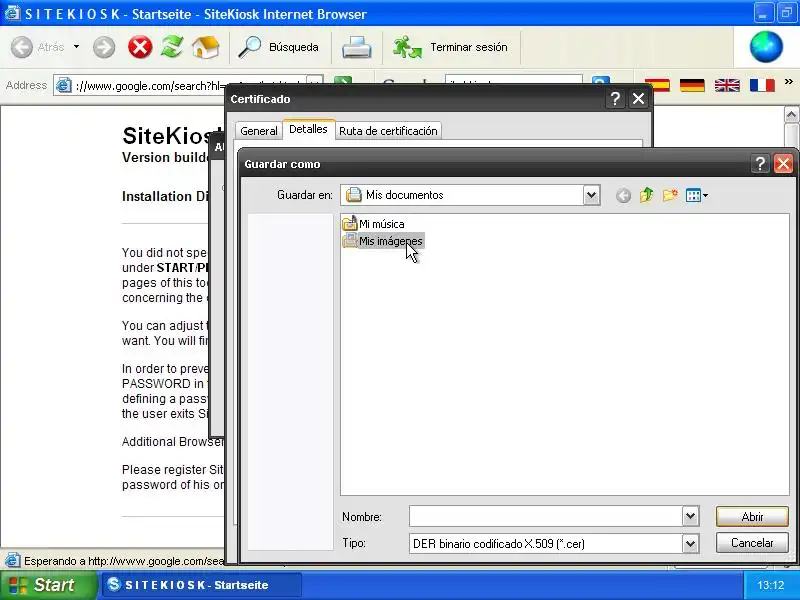The image size is (800, 600).
Task: Go up one folder level icon
Action: [x=646, y=195]
